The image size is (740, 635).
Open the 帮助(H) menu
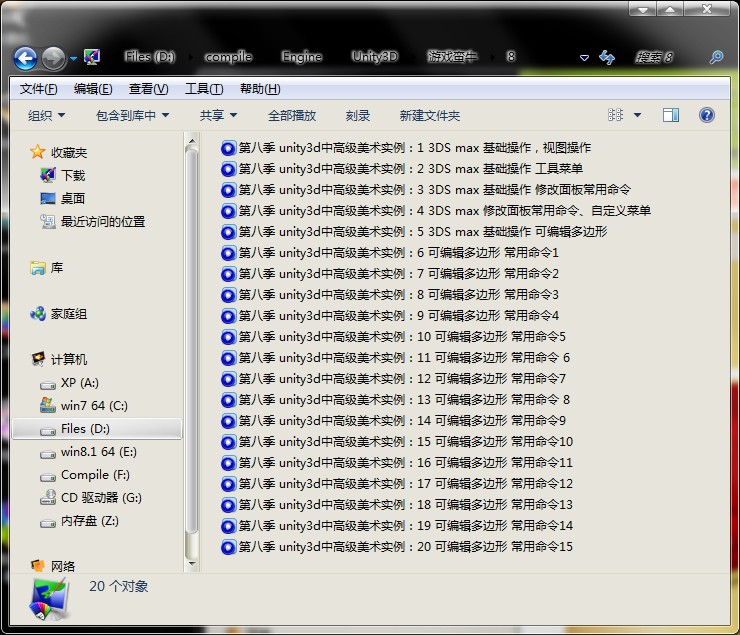pos(260,89)
